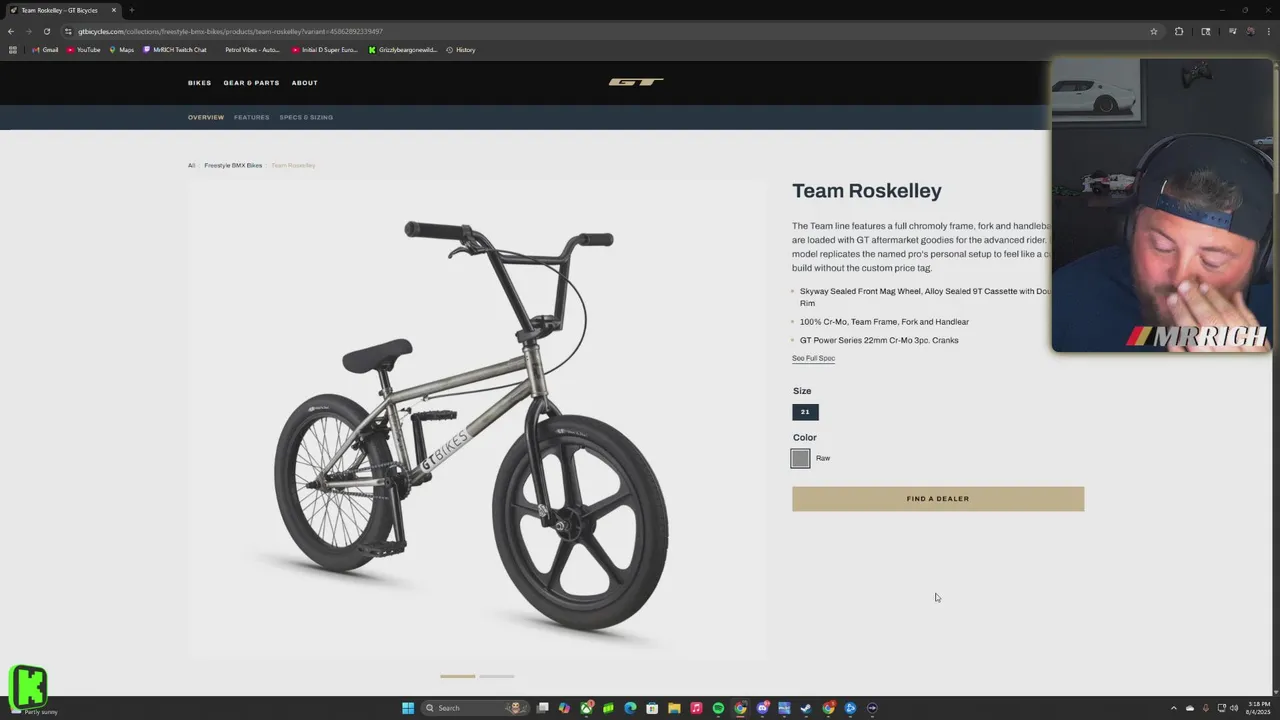Image resolution: width=1280 pixels, height=720 pixels.
Task: Open a new browser tab with plus
Action: click(x=131, y=10)
